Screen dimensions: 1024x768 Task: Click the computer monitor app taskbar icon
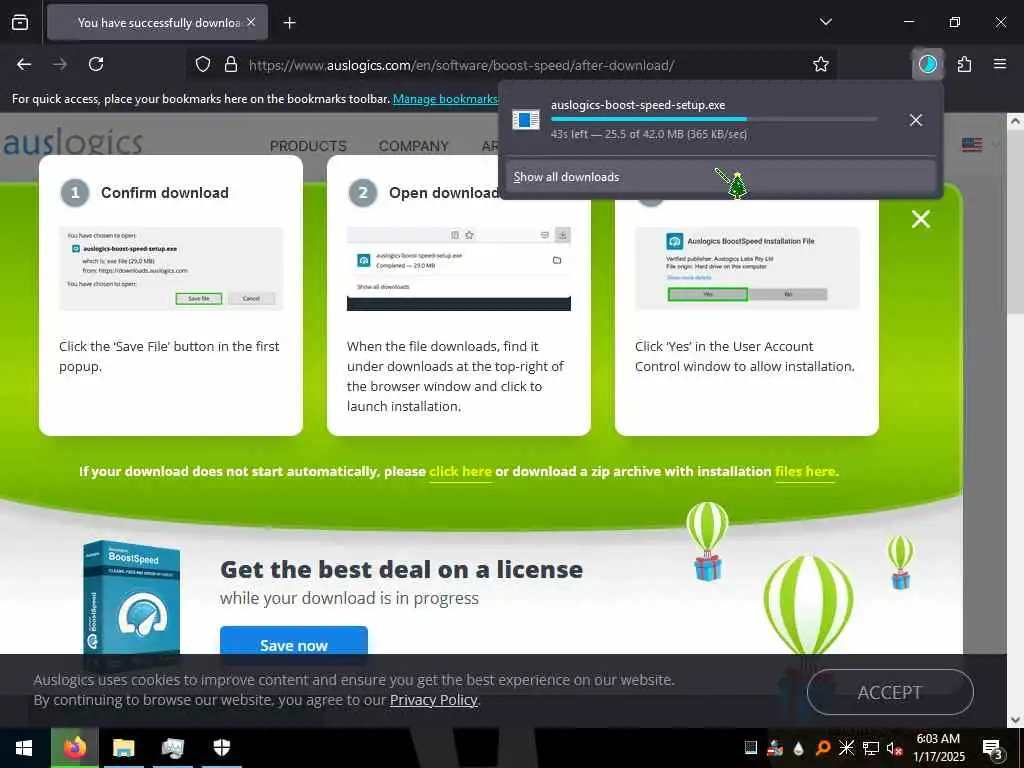click(x=172, y=748)
